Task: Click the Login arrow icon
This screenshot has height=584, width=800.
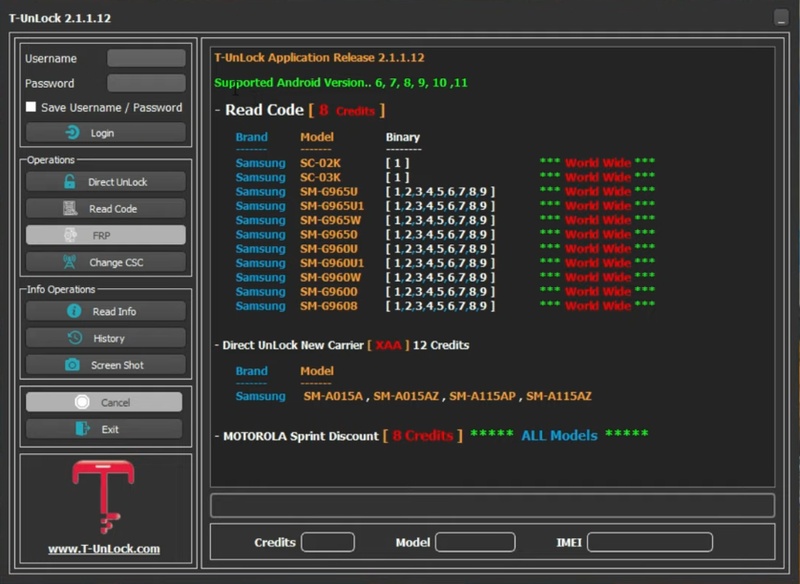Action: (x=72, y=133)
